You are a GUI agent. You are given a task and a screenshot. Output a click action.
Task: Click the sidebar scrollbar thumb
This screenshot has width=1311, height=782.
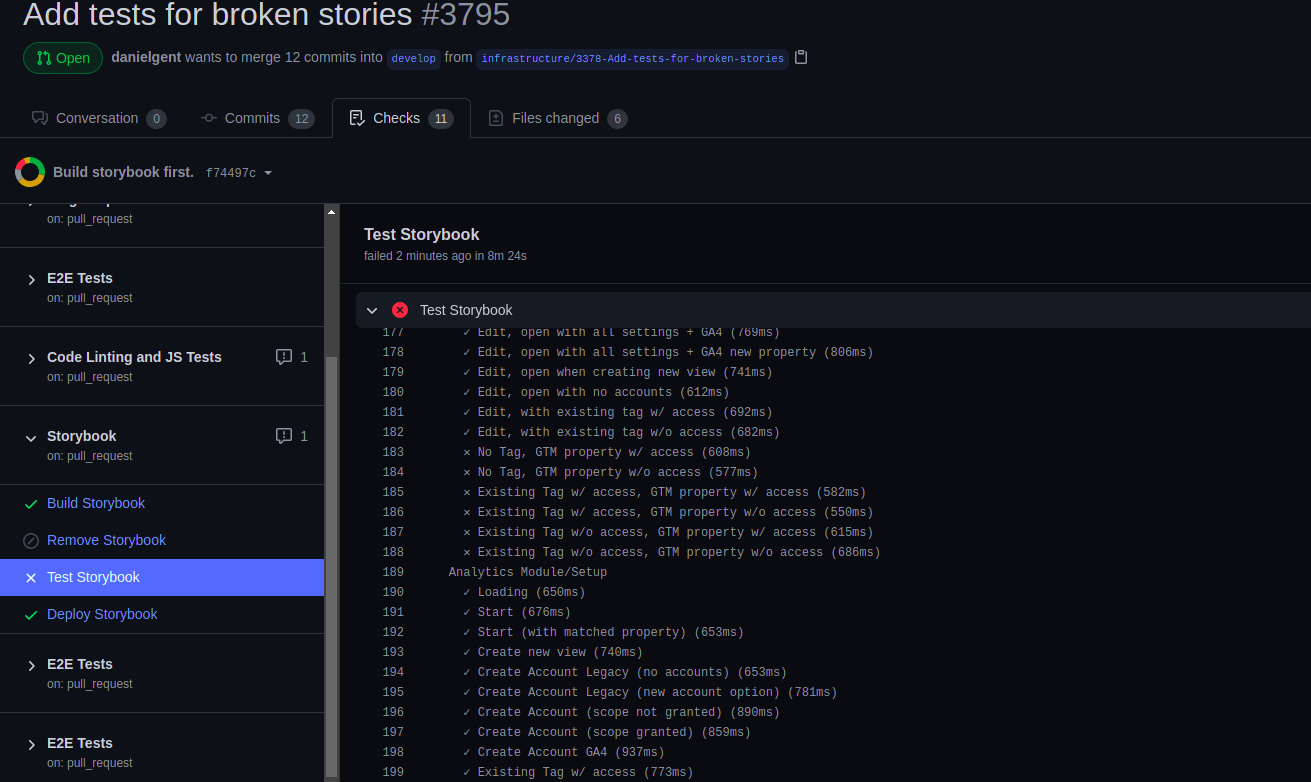point(332,566)
